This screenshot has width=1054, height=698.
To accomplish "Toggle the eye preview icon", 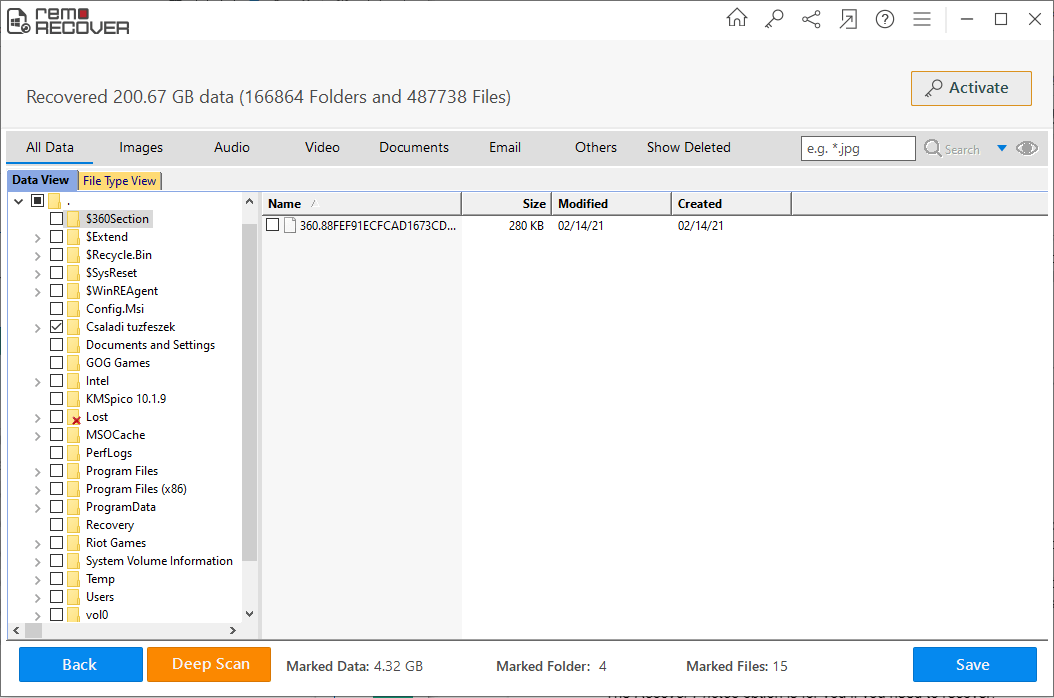I will coord(1027,148).
